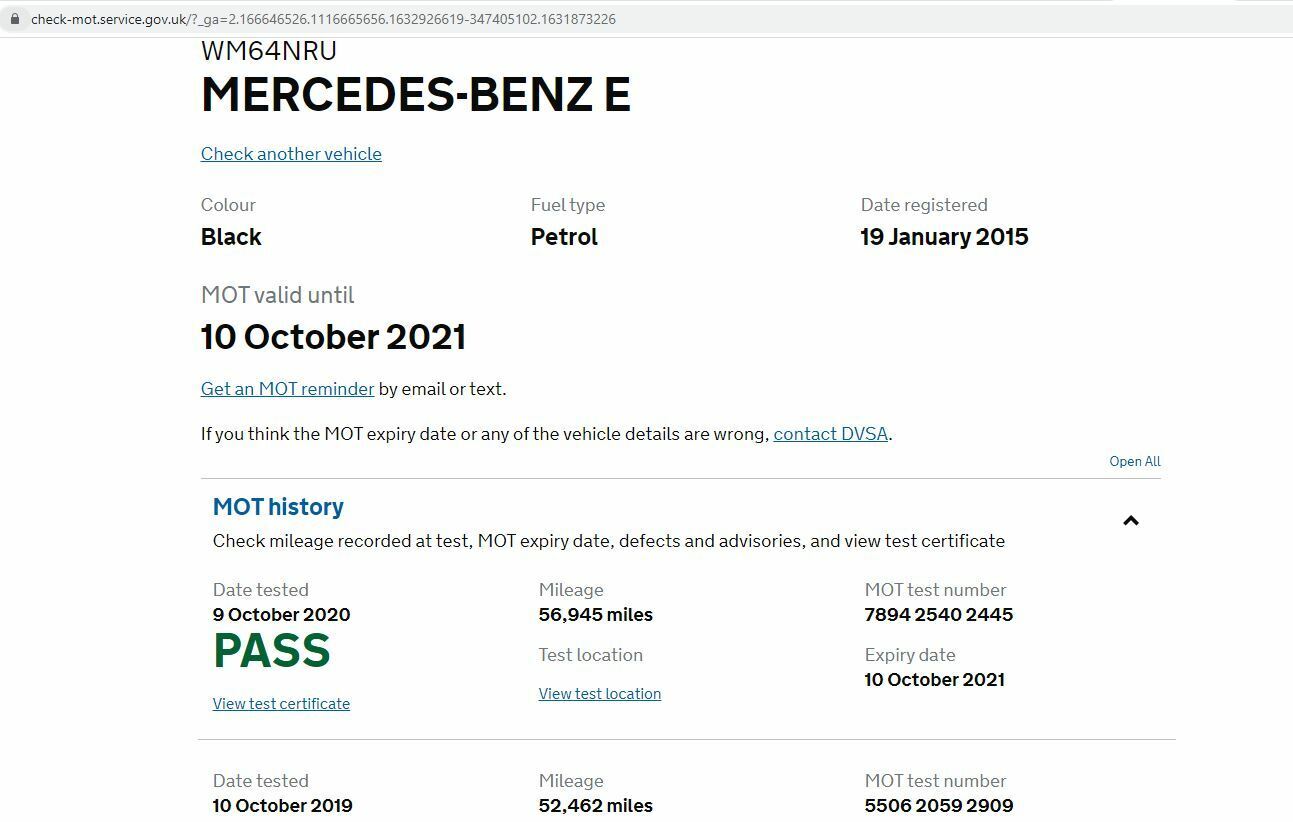Click the 52,462 miles mileage value

595,806
